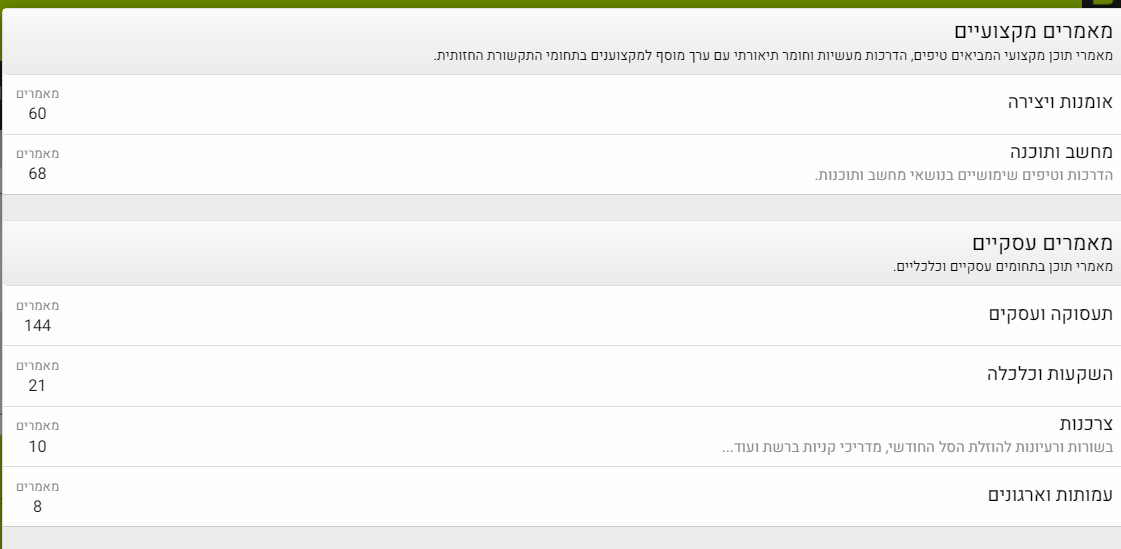Open the אומנות ויצירה forum

pos(1059,103)
